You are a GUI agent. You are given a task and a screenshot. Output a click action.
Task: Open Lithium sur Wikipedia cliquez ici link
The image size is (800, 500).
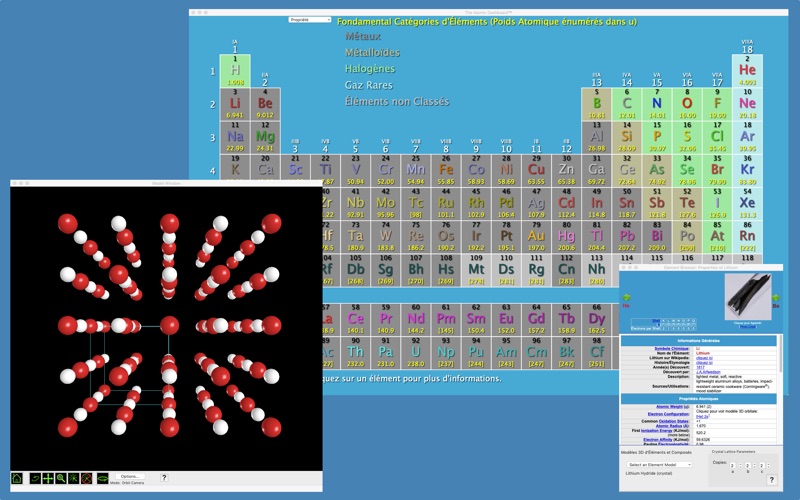click(704, 358)
